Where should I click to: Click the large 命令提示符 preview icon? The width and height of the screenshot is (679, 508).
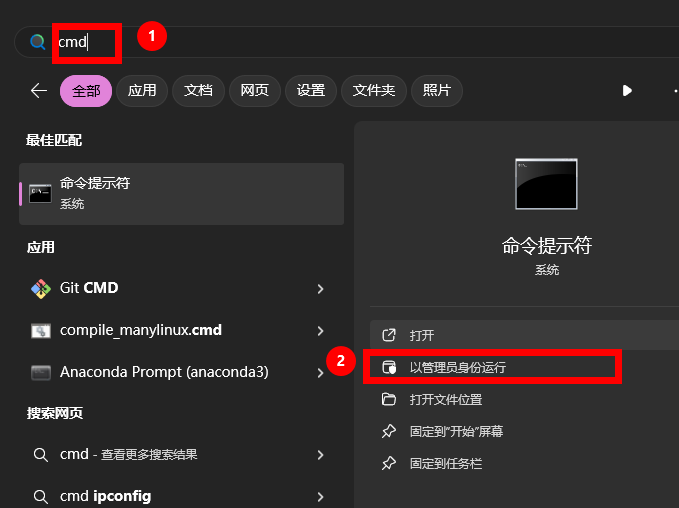[x=546, y=184]
